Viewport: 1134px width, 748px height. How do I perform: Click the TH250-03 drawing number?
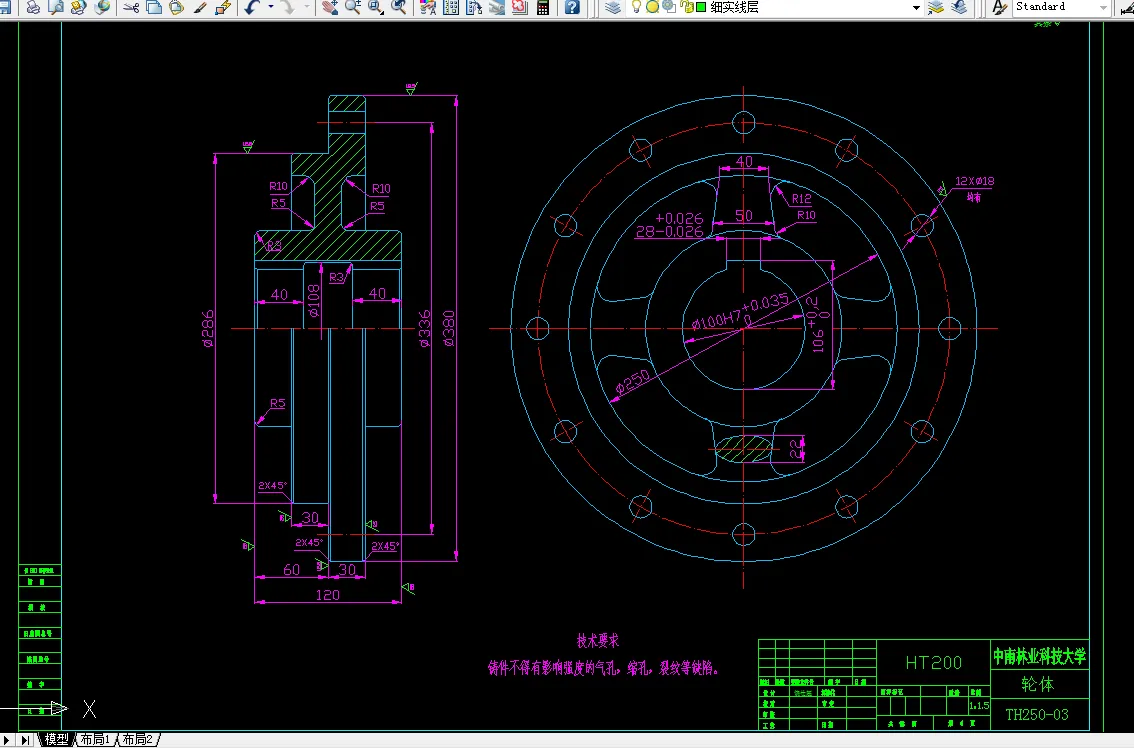[1037, 715]
